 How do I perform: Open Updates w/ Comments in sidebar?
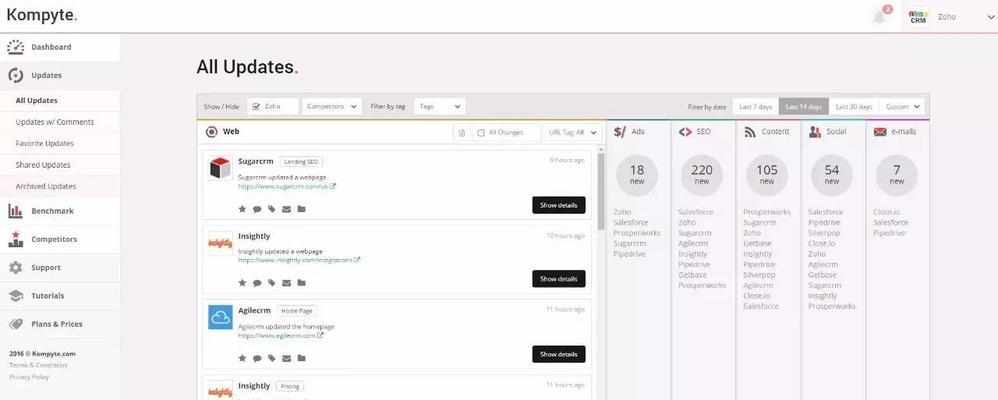coord(60,122)
